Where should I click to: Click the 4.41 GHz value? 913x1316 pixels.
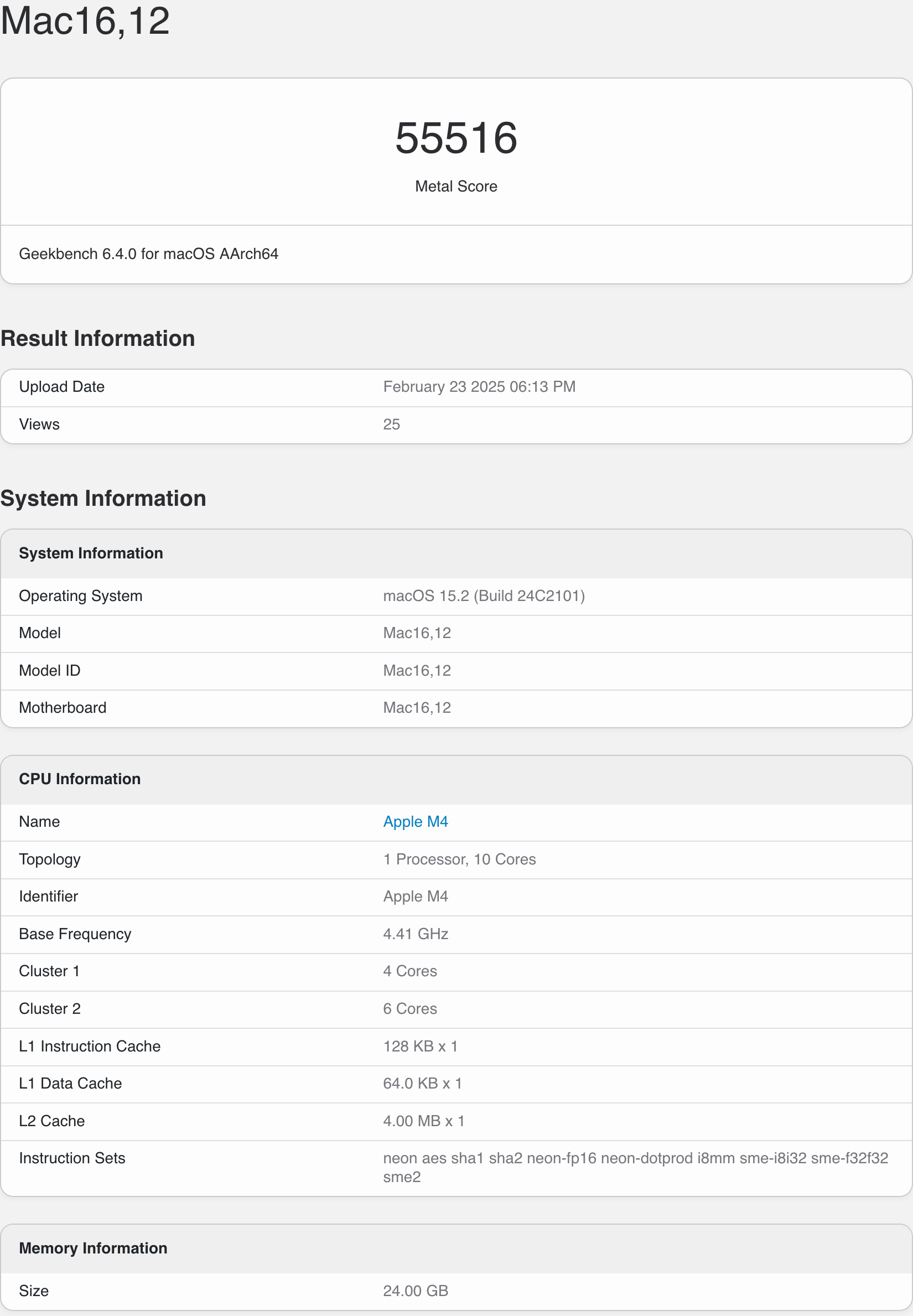coord(416,934)
